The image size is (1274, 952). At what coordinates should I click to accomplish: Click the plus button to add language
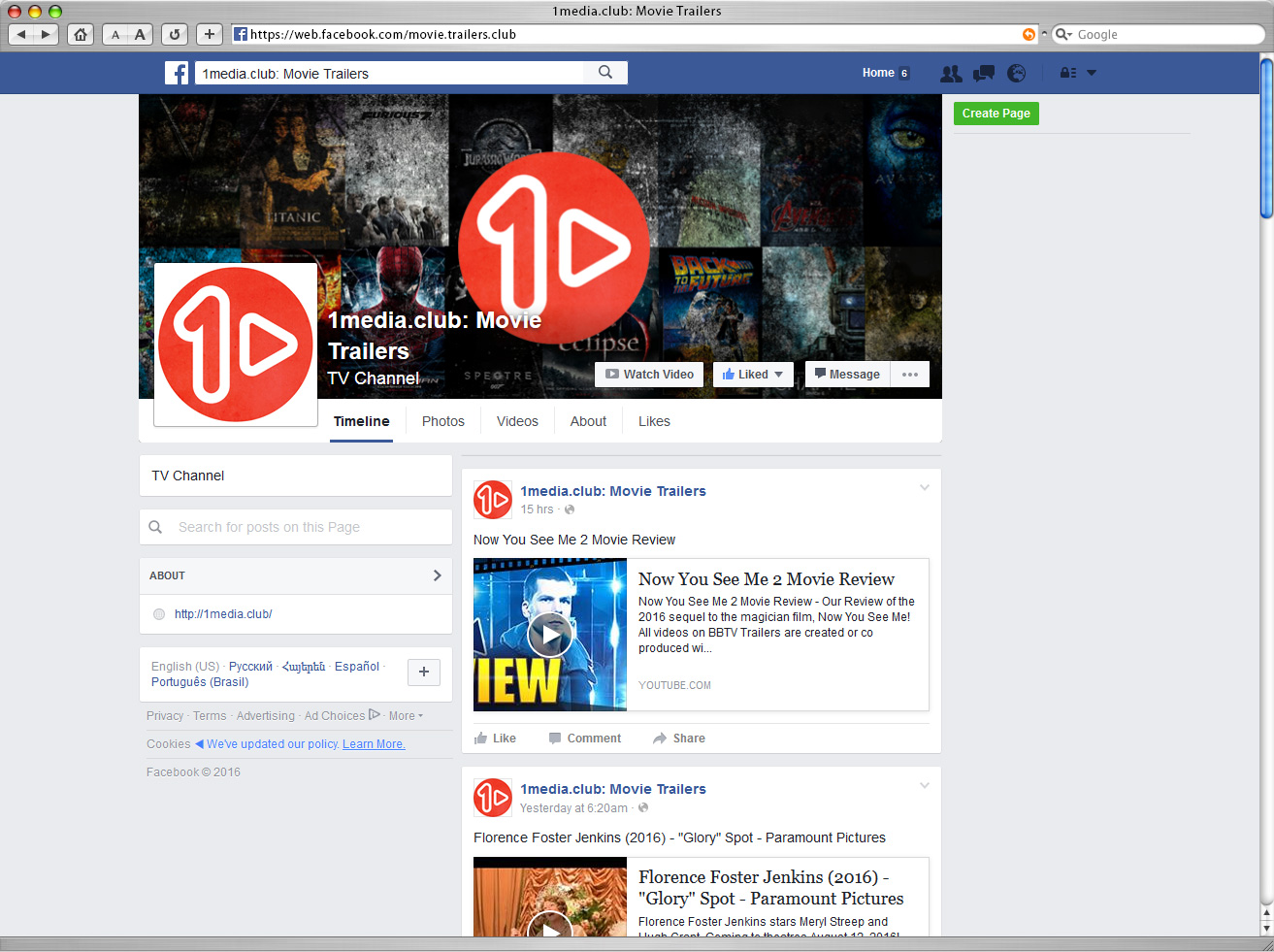point(424,672)
